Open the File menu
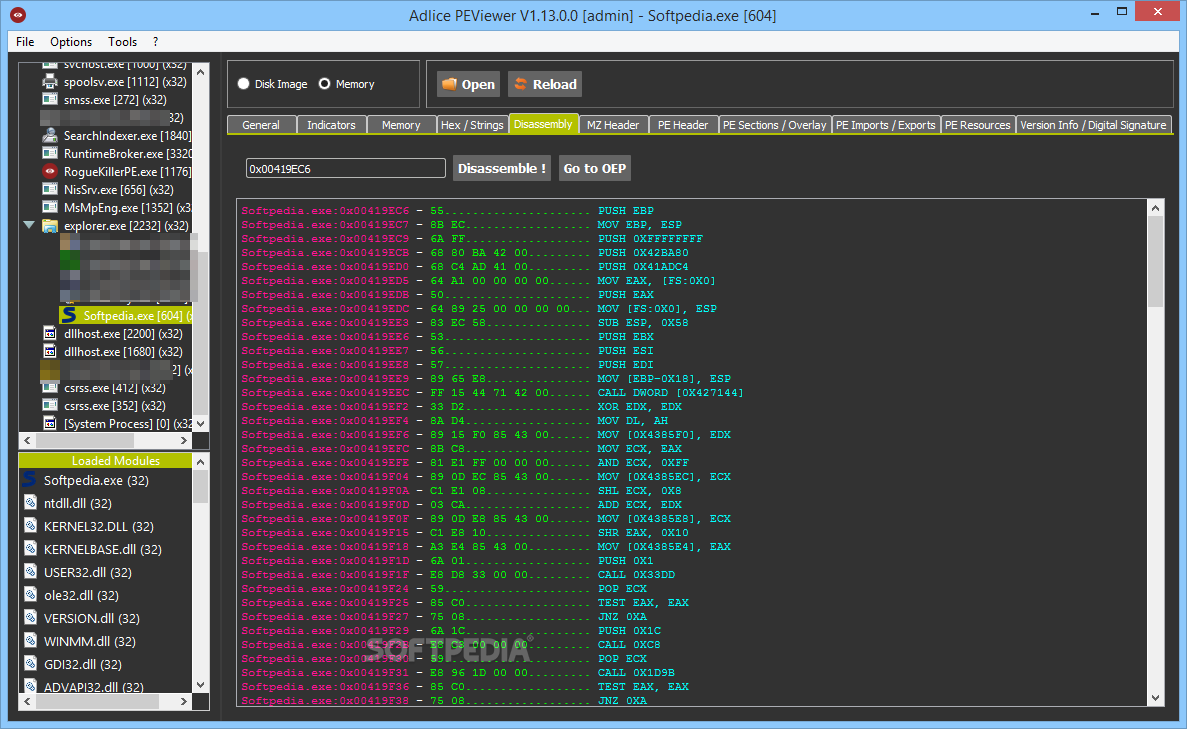1187x729 pixels. 25,42
